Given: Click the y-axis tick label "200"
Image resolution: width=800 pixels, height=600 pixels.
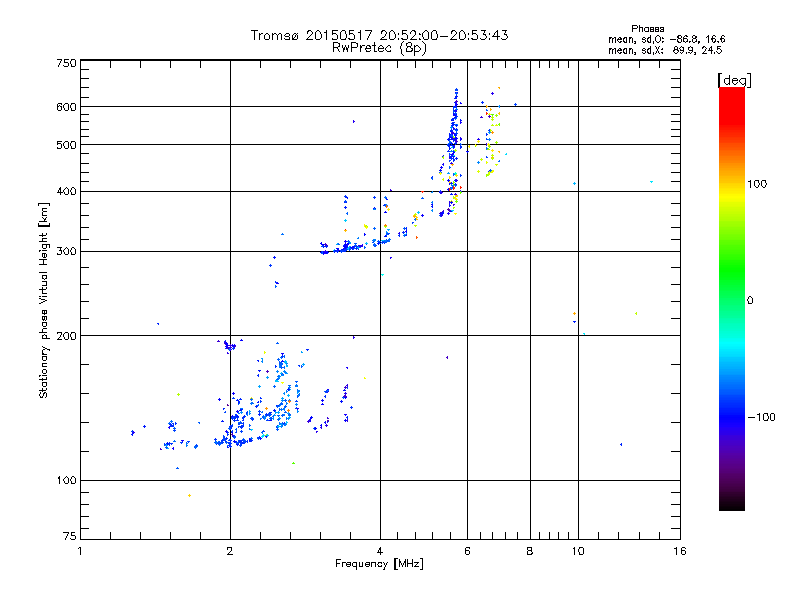Looking at the screenshot, I should [66, 336].
